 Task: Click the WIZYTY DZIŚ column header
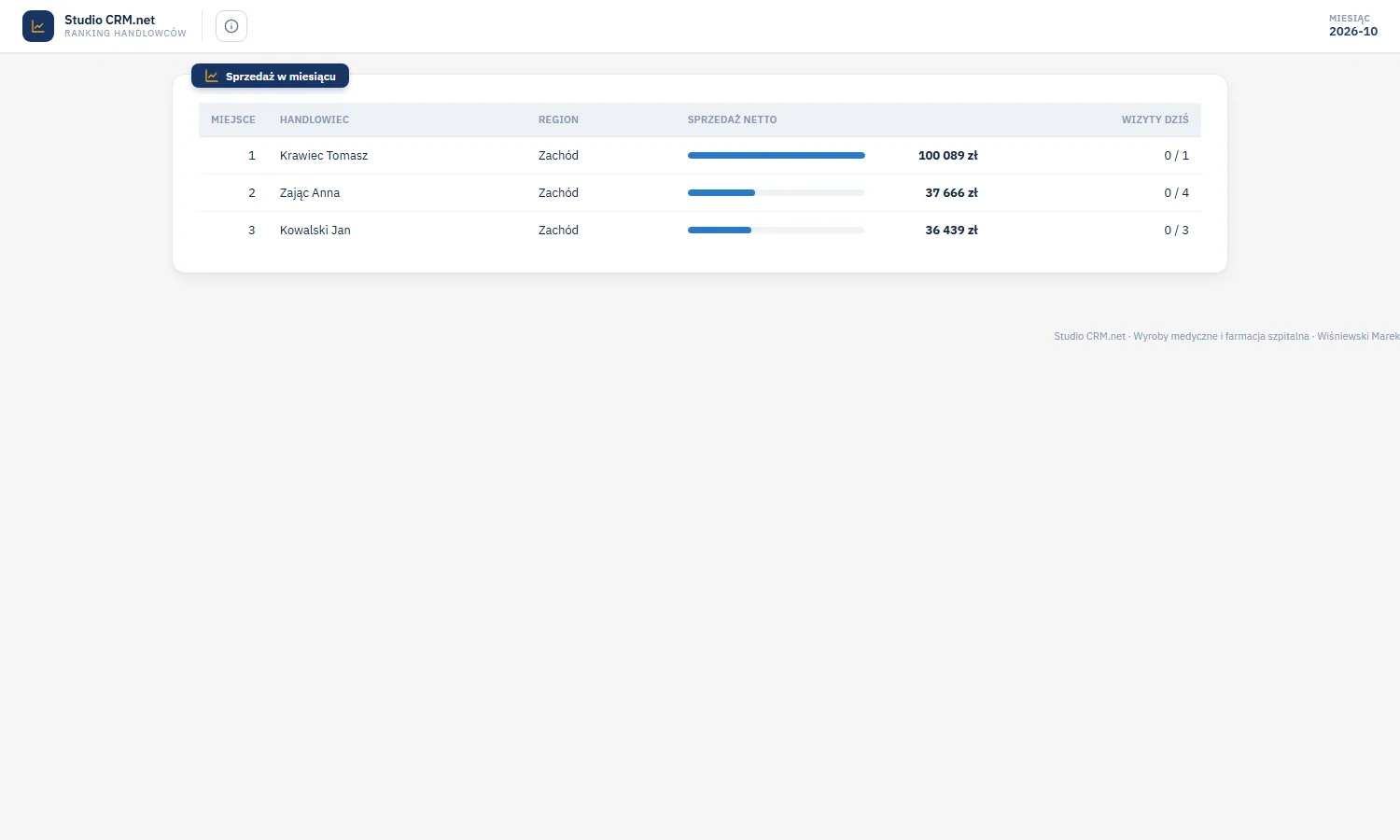[1155, 119]
